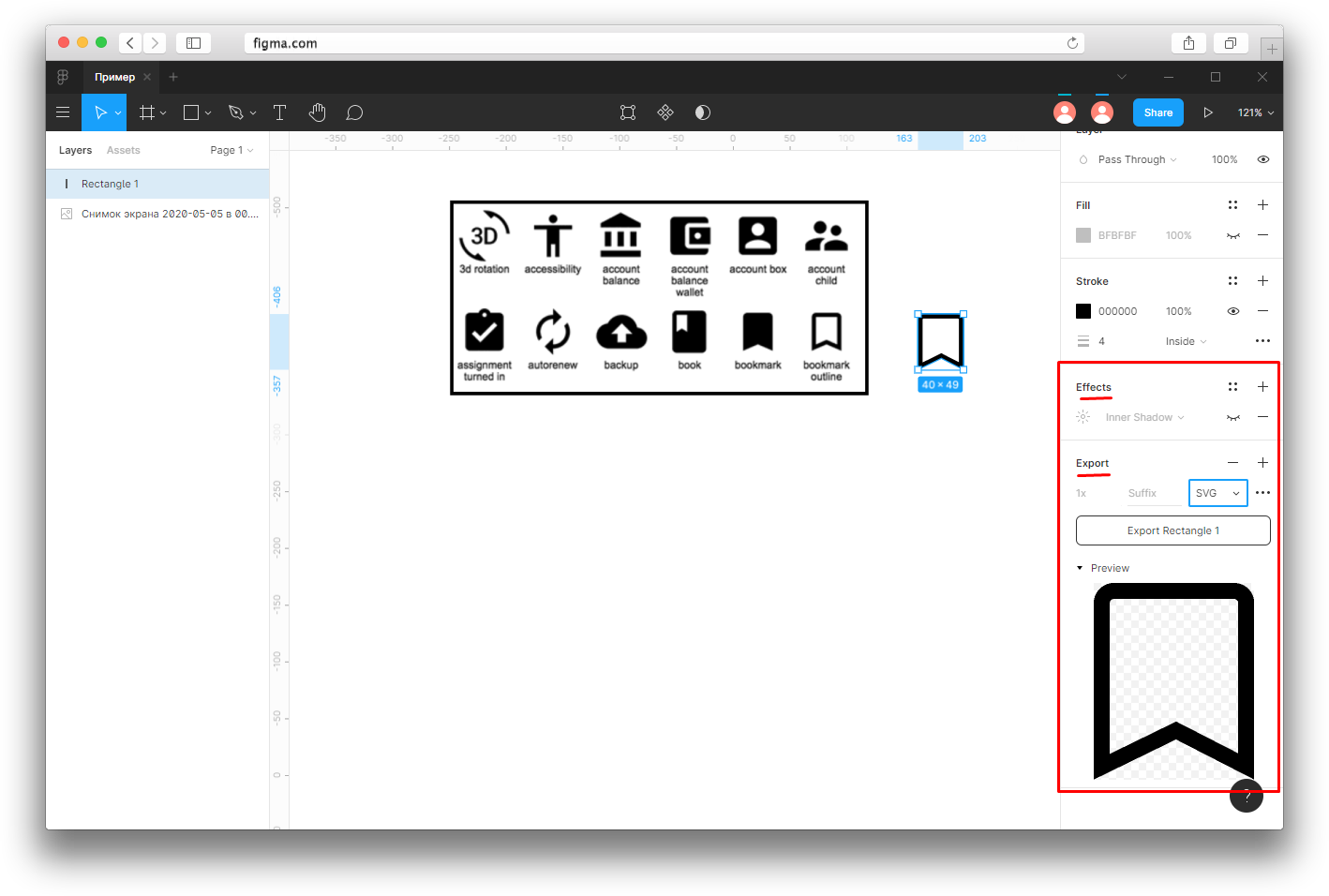Open the hamburger main menu
The width and height of the screenshot is (1329, 896).
click(x=63, y=112)
